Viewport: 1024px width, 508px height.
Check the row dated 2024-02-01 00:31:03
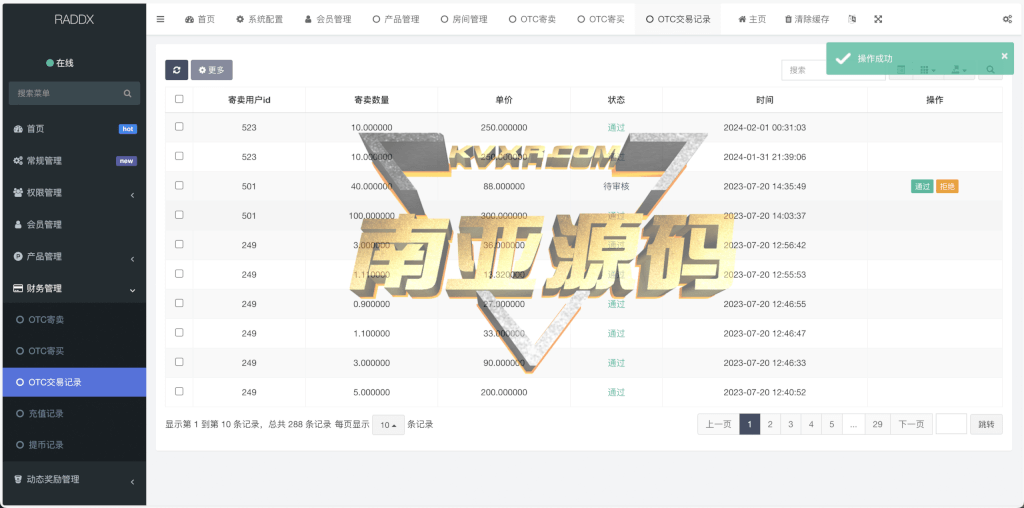tap(179, 127)
